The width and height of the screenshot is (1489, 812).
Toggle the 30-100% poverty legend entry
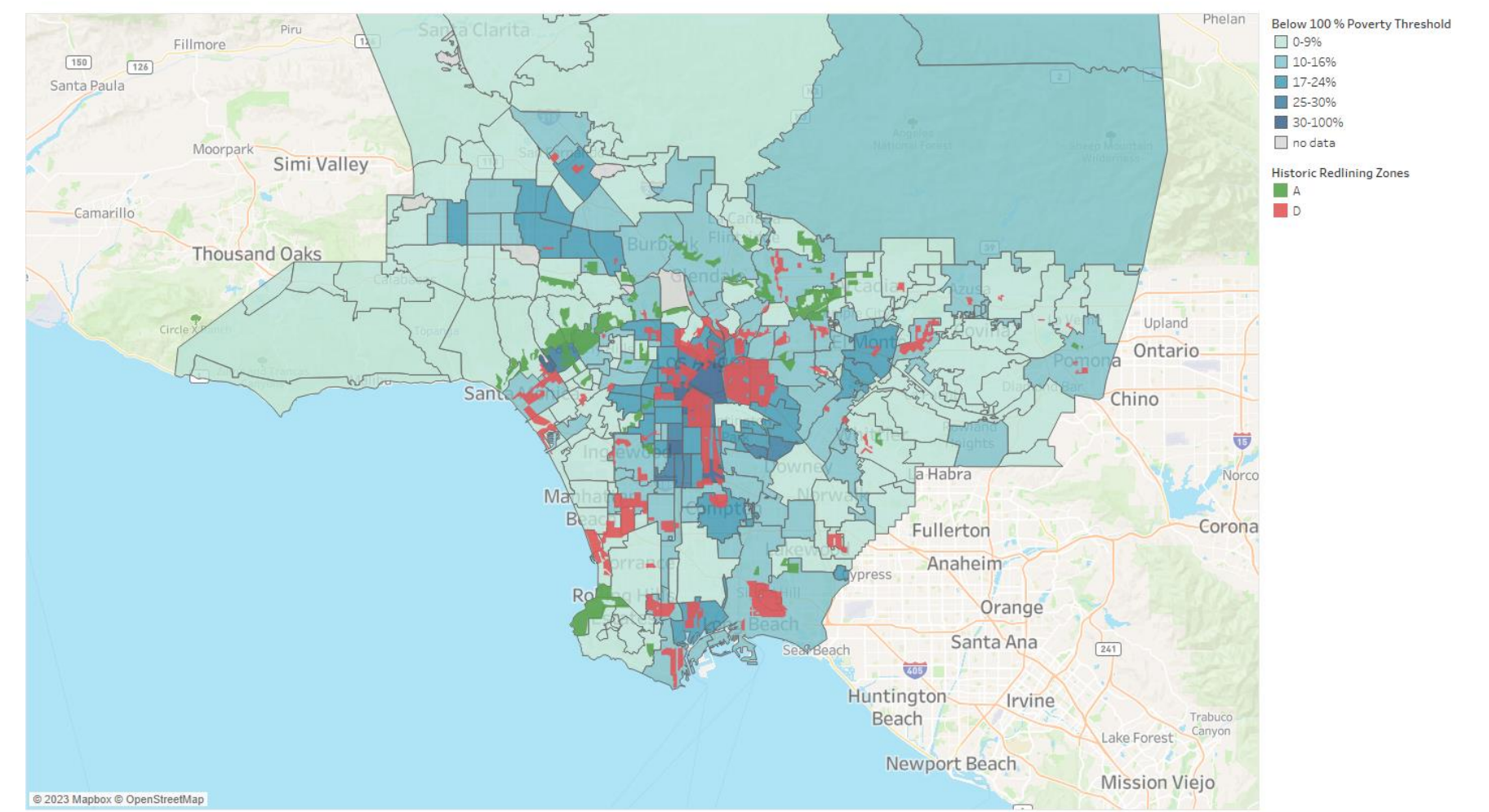click(x=1280, y=121)
